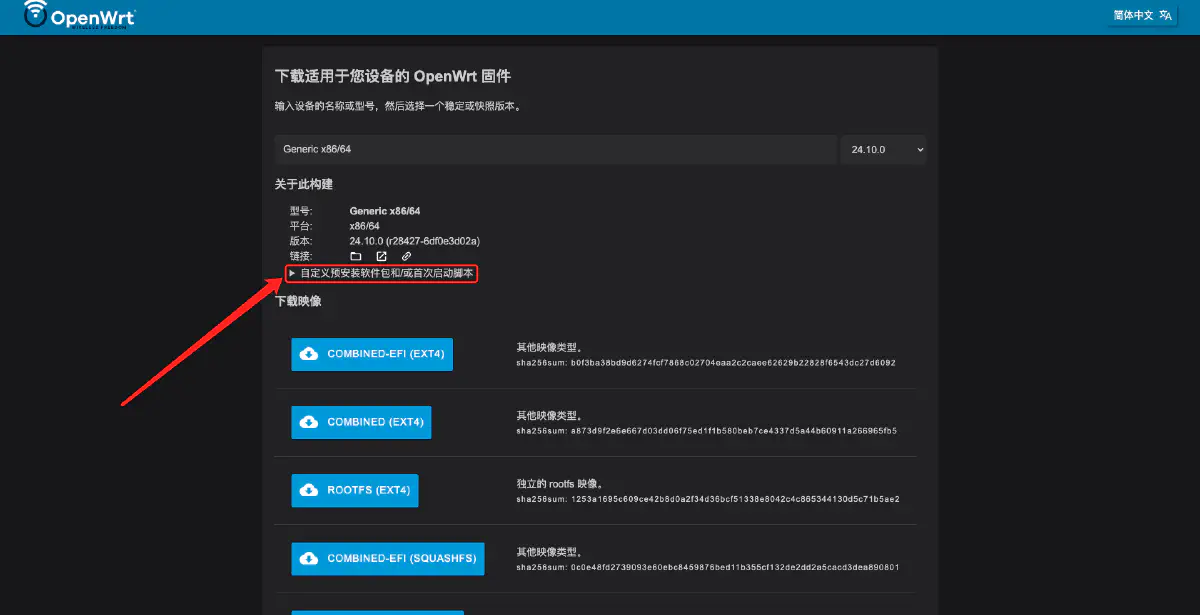Click the OpenWrt logo in header
This screenshot has width=1200, height=615.
[x=79, y=15]
